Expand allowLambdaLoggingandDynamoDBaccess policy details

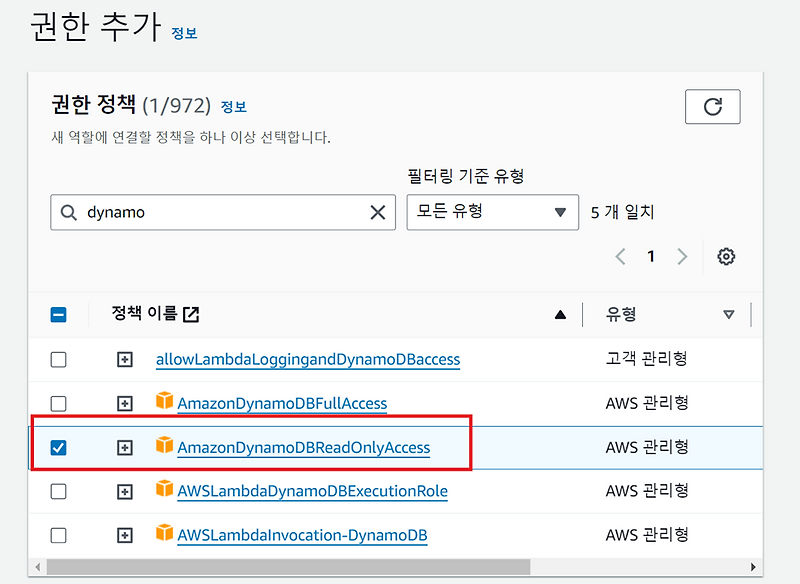[x=124, y=359]
